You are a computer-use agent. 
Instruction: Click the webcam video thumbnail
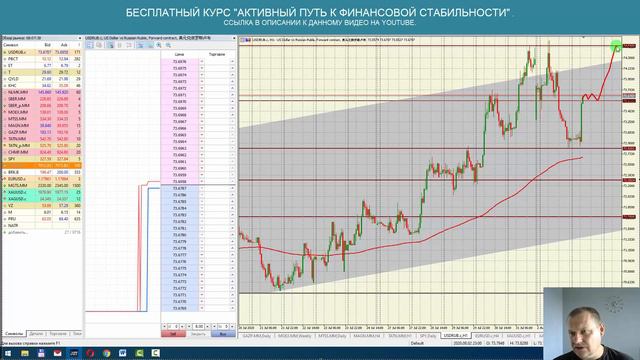point(591,324)
